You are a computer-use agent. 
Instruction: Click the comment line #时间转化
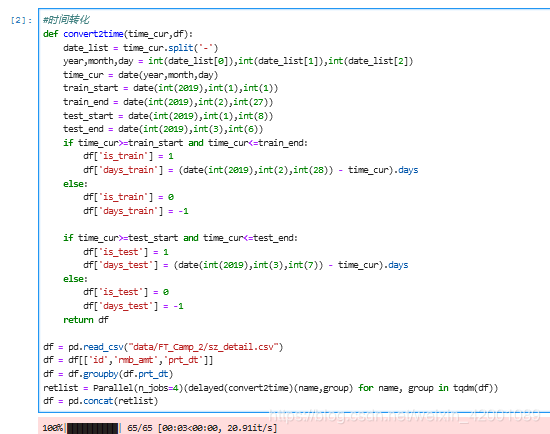[x=66, y=20]
